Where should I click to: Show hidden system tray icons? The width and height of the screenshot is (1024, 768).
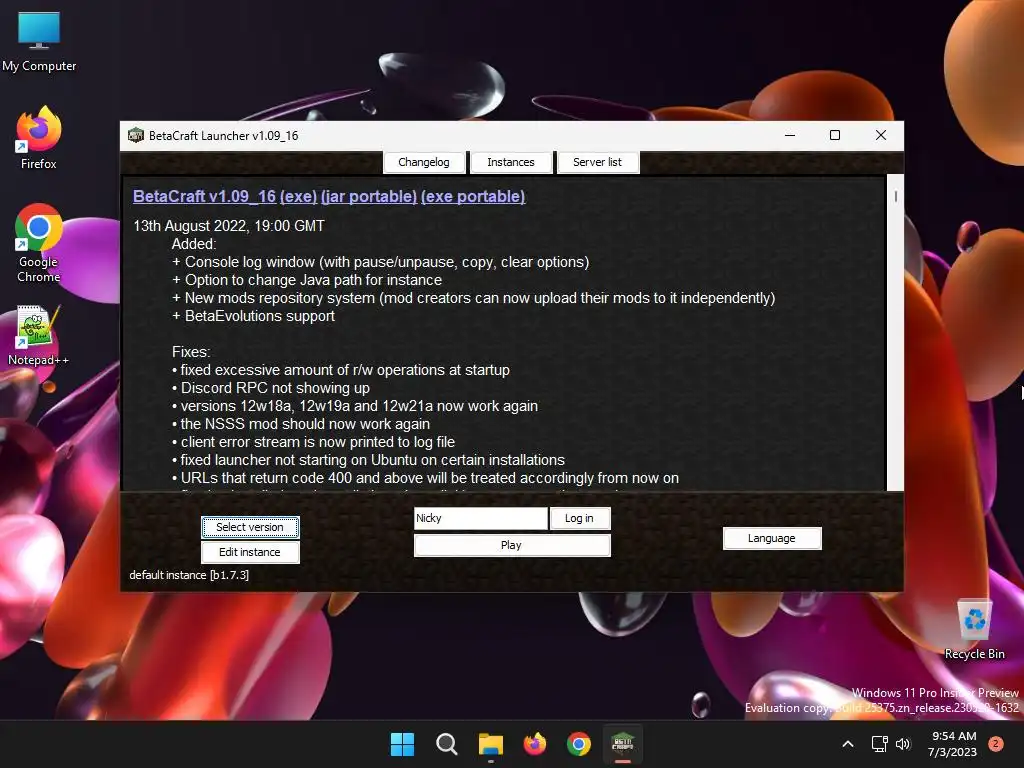848,744
